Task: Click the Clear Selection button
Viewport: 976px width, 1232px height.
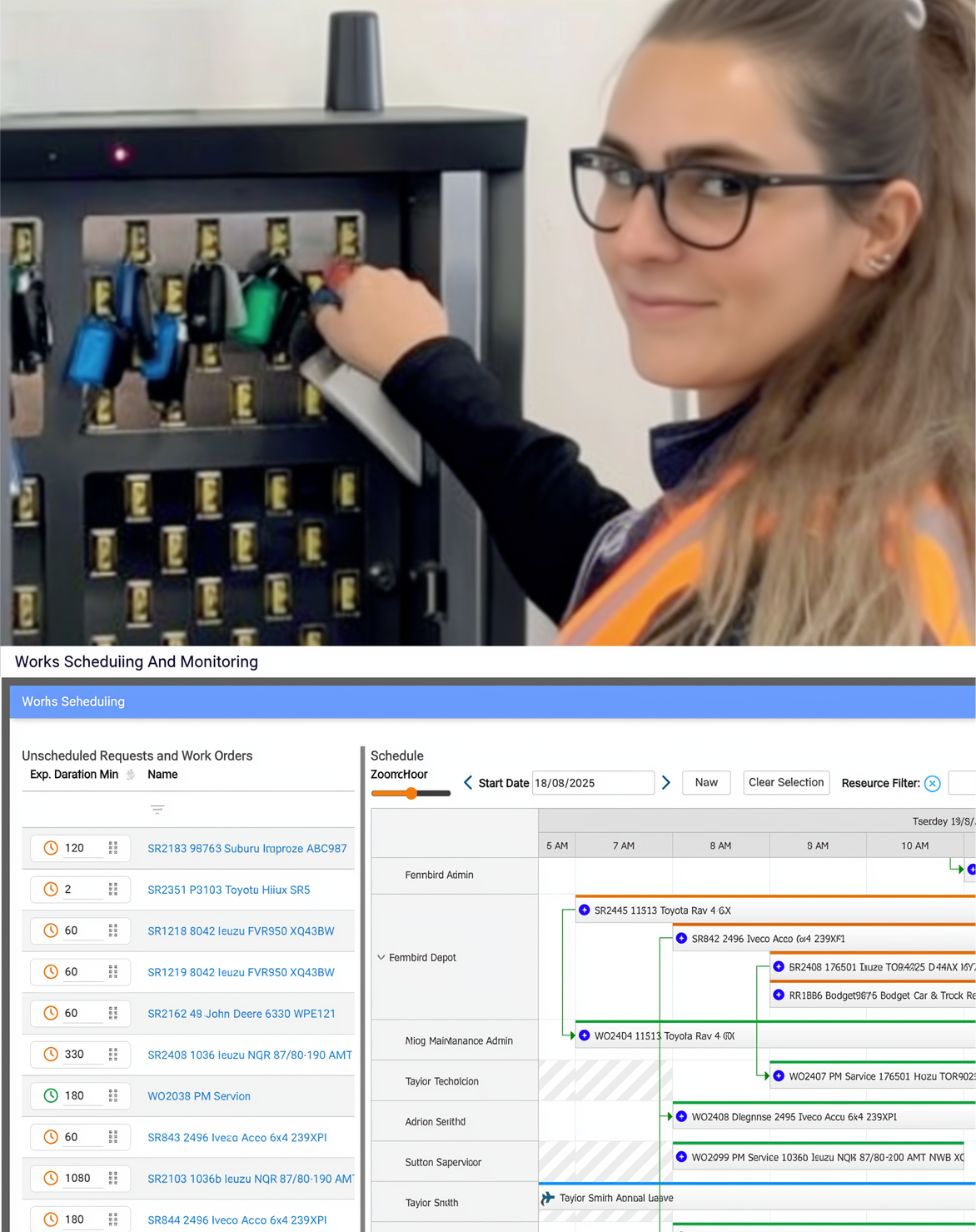Action: tap(786, 783)
